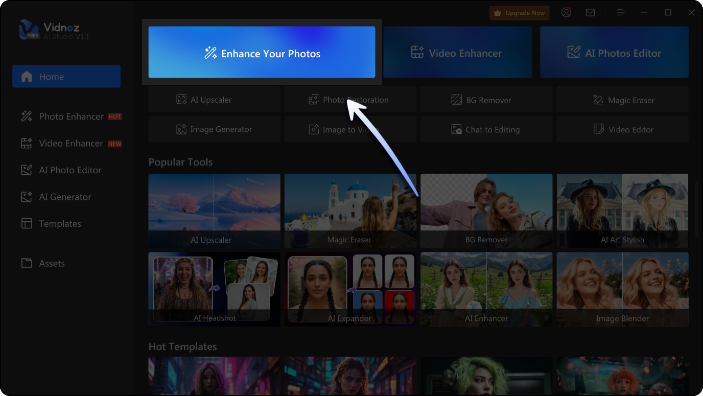Image resolution: width=703 pixels, height=396 pixels.
Task: Click the Image to Video button icon
Action: (x=314, y=129)
